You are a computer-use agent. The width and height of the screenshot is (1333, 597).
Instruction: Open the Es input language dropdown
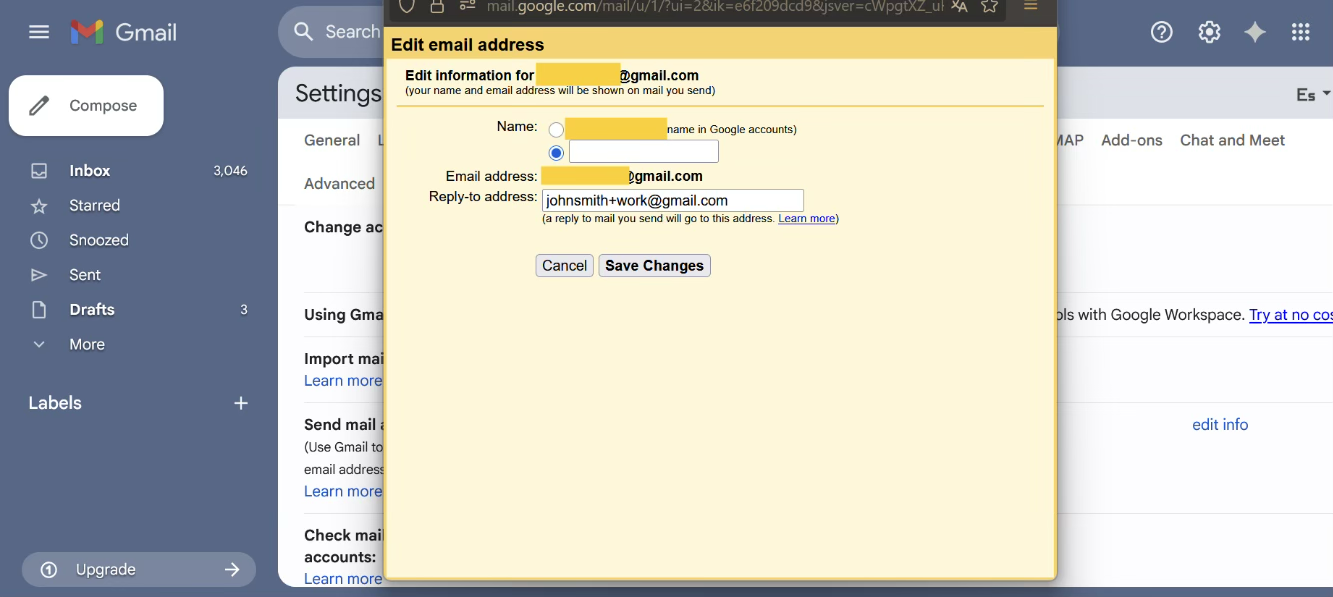tap(1312, 94)
